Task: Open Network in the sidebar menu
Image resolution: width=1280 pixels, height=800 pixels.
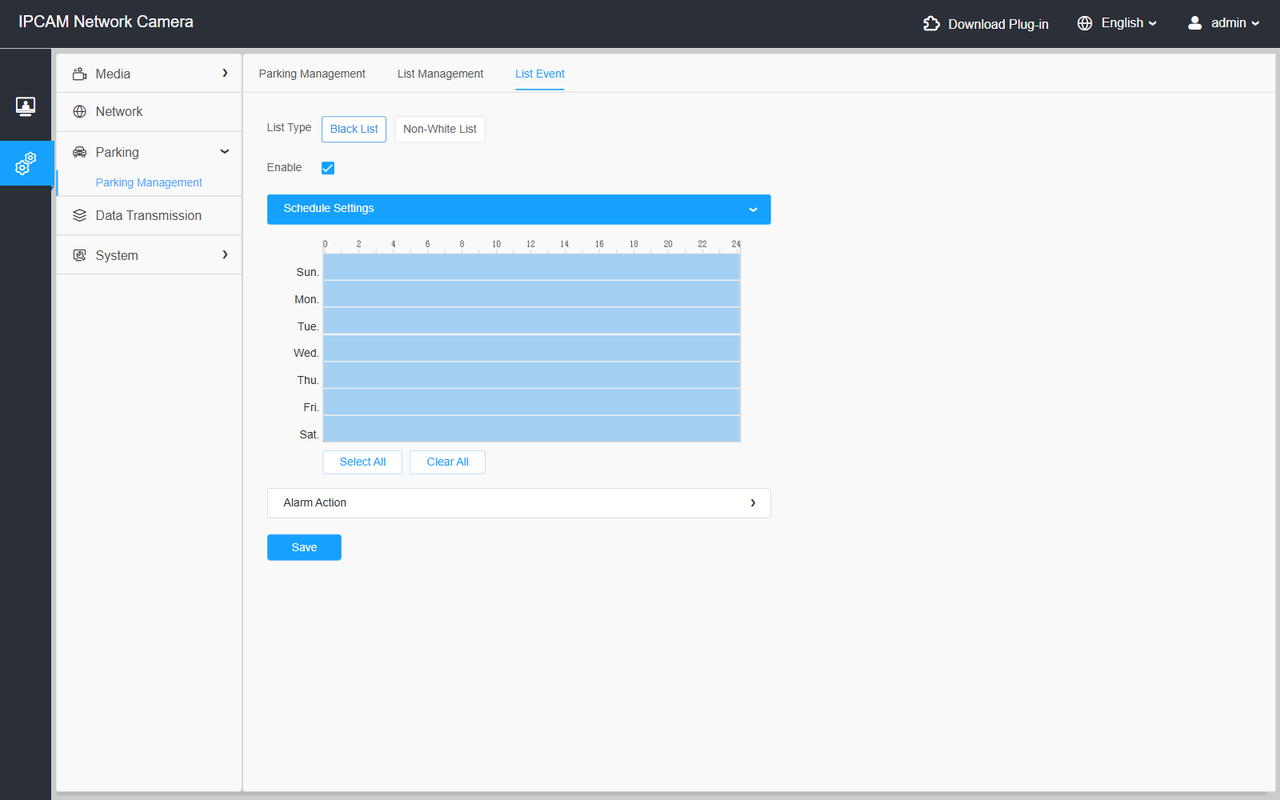Action: point(149,112)
